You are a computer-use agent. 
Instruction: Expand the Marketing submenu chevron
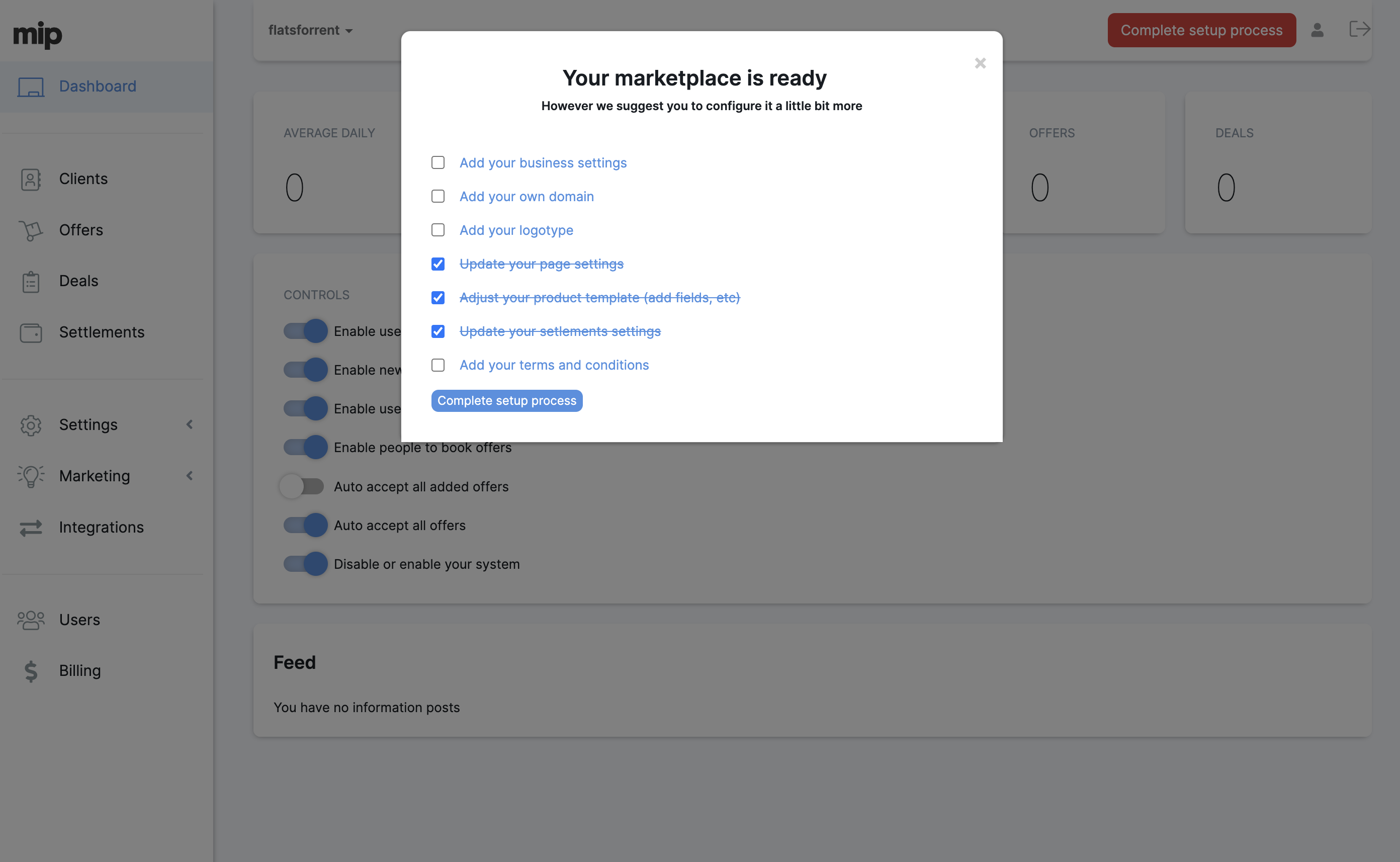pyautogui.click(x=190, y=475)
